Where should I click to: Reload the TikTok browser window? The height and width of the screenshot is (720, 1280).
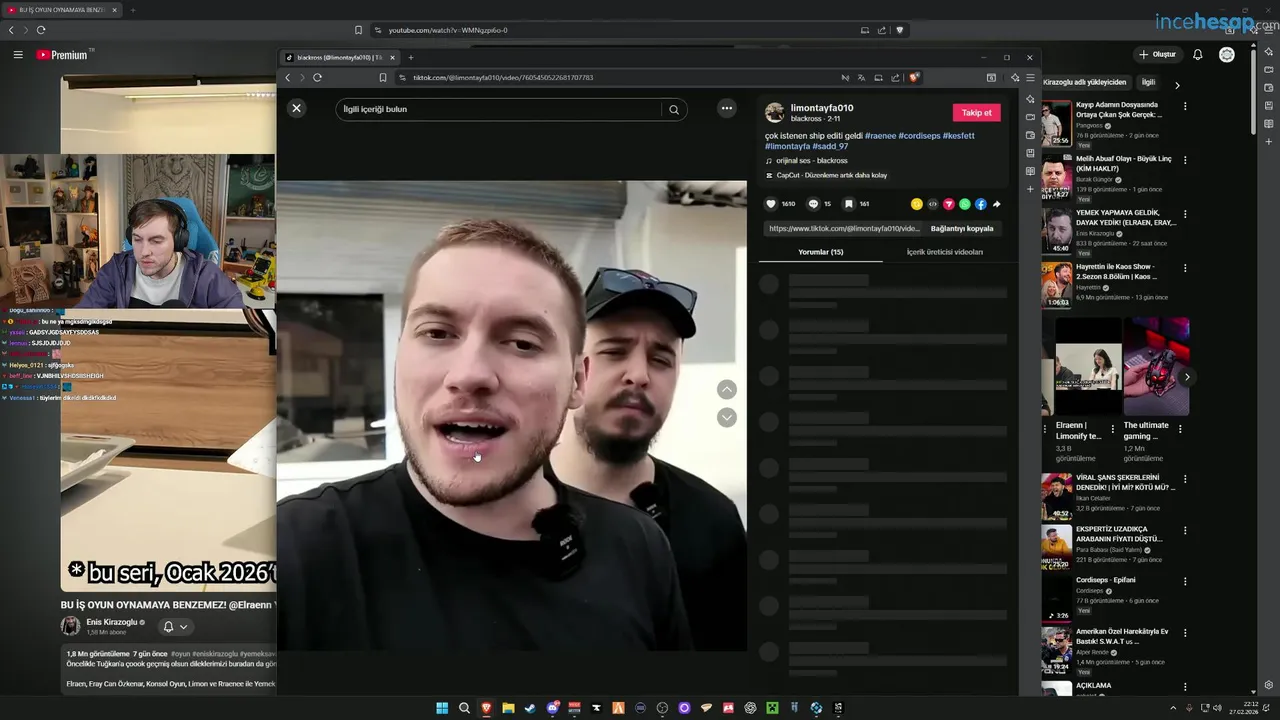317,78
